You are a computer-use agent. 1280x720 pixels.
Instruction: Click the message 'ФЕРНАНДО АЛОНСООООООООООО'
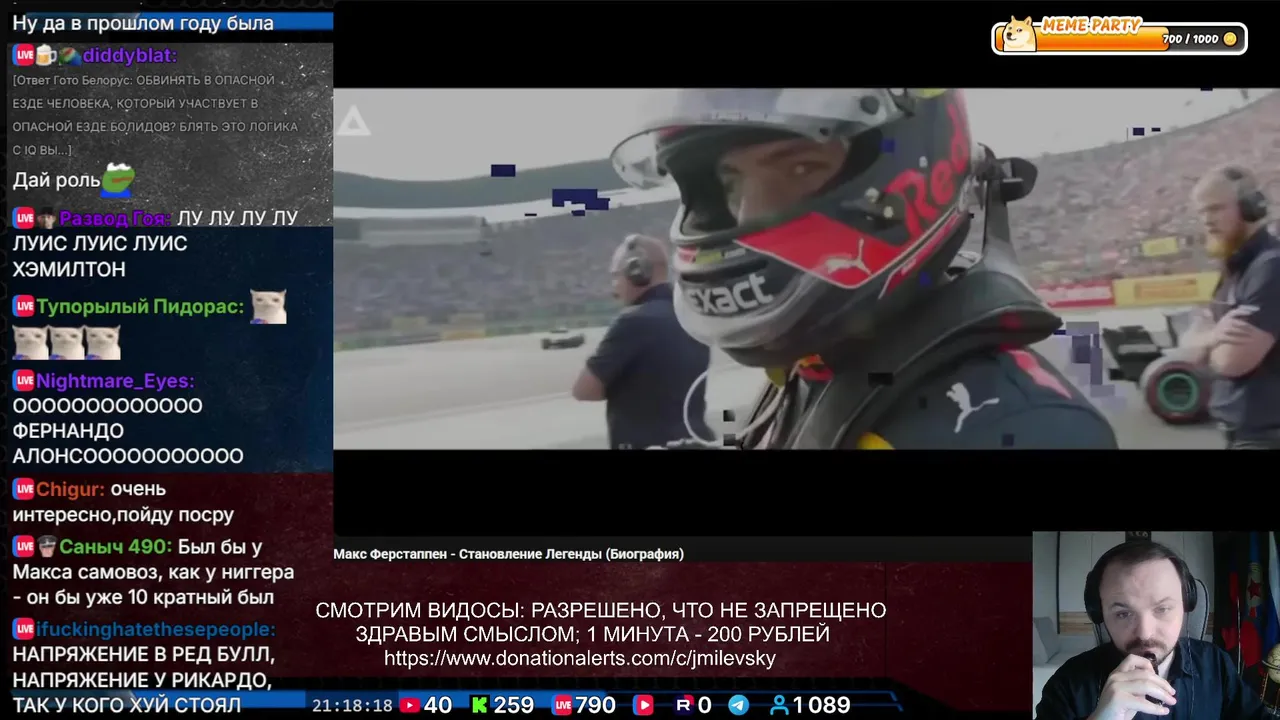128,443
